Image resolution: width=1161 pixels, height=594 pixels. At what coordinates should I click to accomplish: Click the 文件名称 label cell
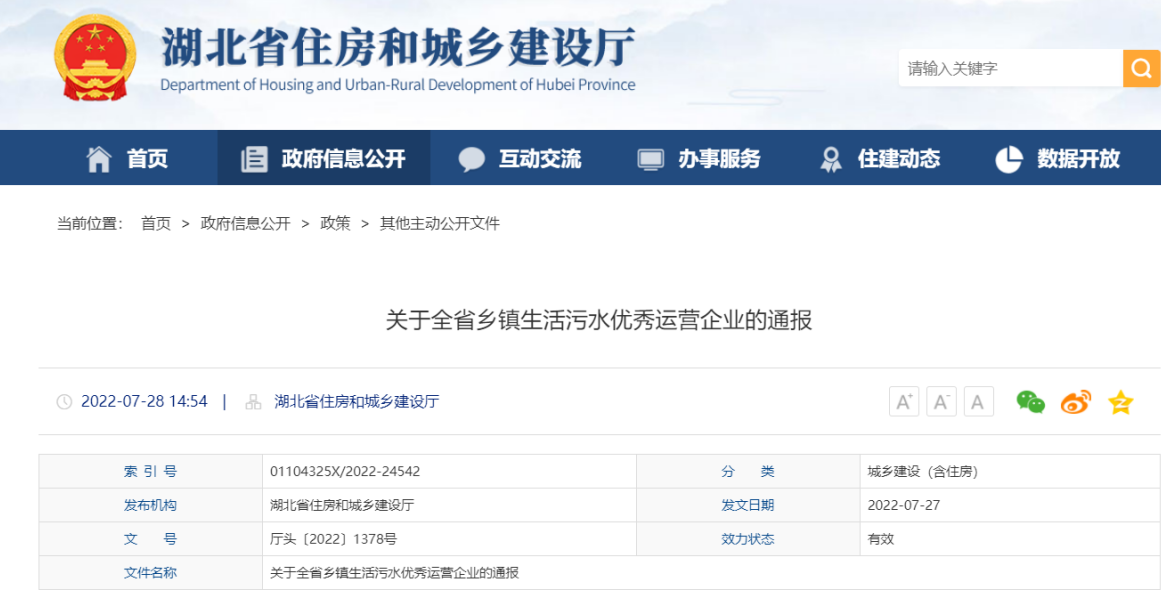(x=150, y=573)
